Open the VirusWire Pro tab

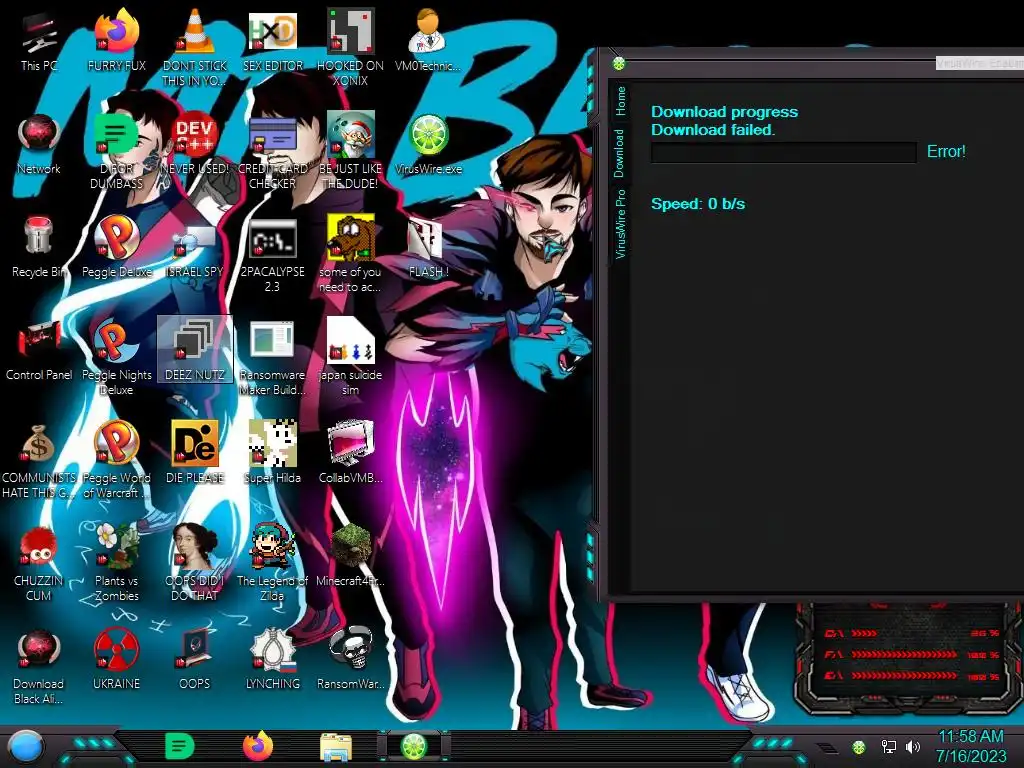620,223
